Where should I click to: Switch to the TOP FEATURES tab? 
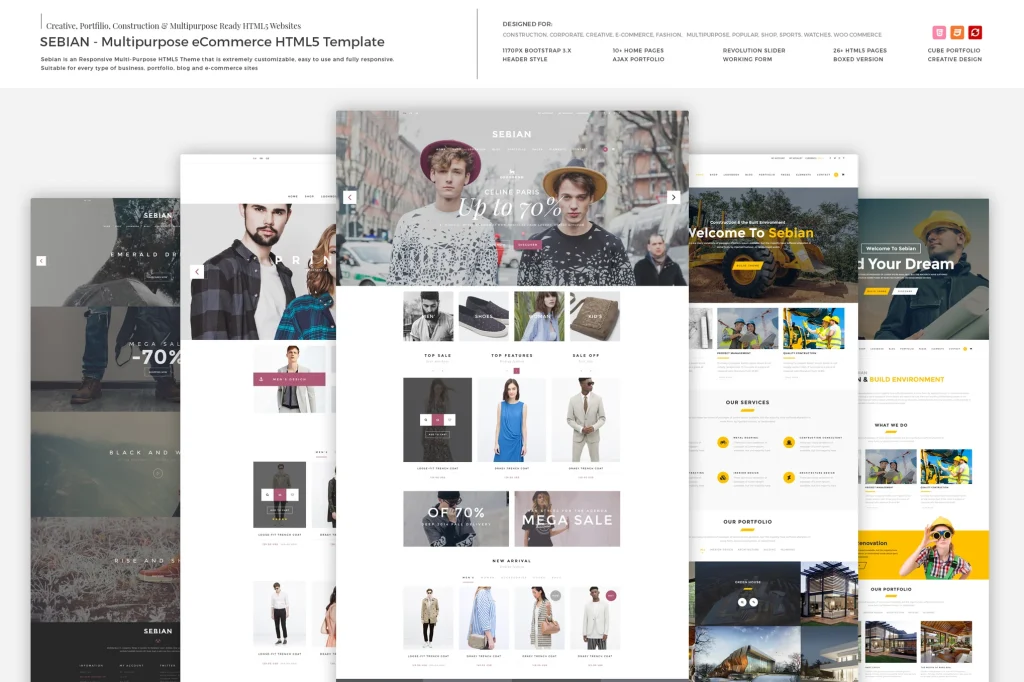[x=512, y=353]
